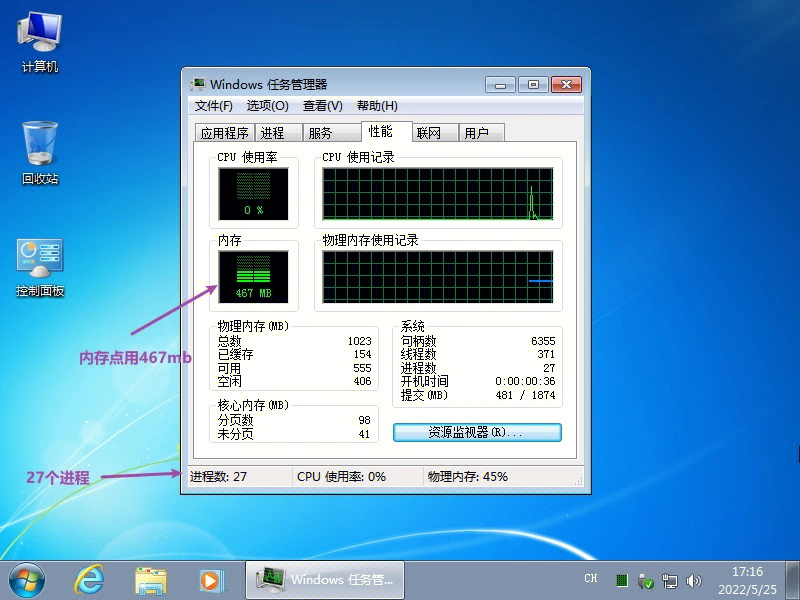
Task: Switch to the 服务 tab
Action: point(332,133)
